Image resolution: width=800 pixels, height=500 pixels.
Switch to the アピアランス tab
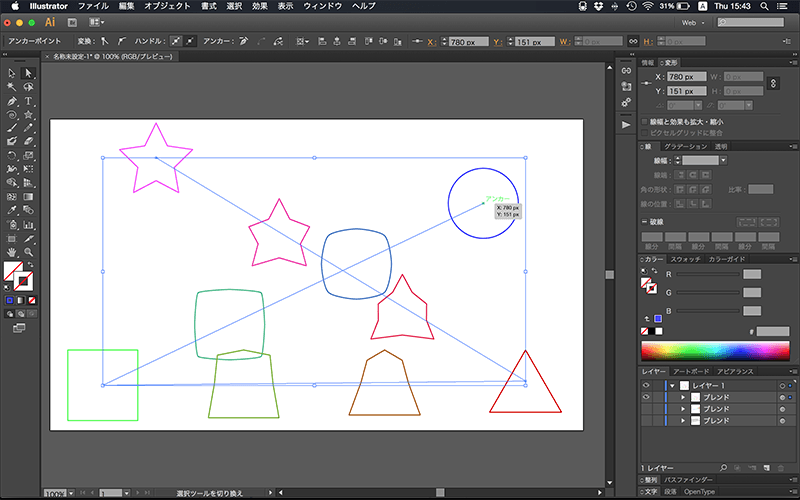[x=735, y=371]
